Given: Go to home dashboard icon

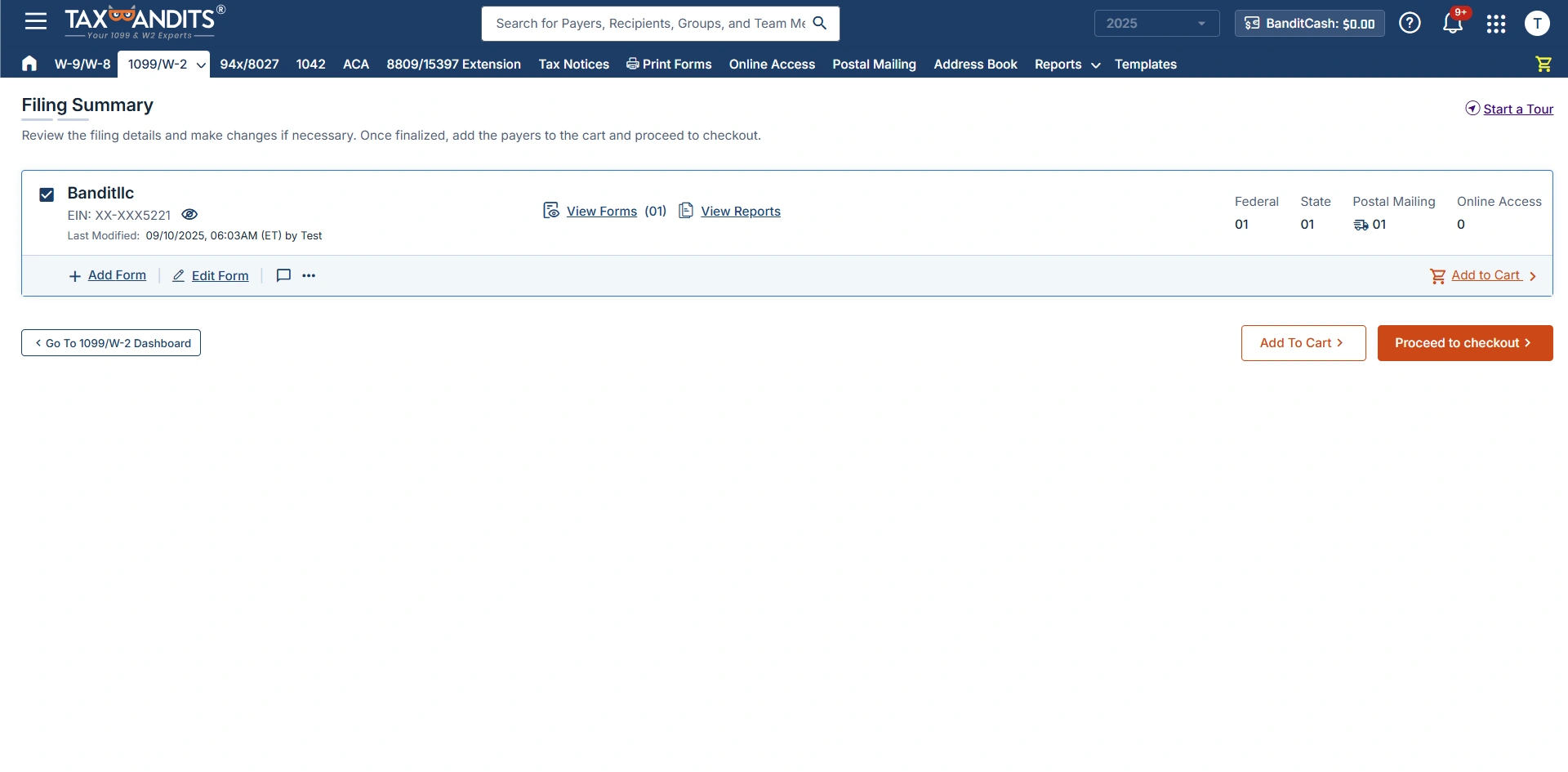Looking at the screenshot, I should [x=29, y=64].
